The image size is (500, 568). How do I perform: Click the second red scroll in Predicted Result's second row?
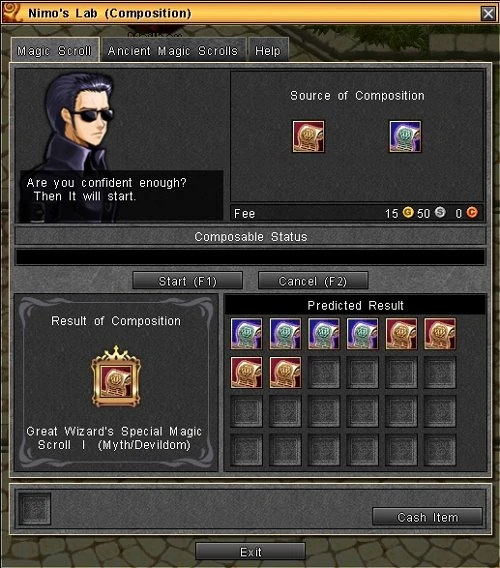pyautogui.click(x=285, y=372)
